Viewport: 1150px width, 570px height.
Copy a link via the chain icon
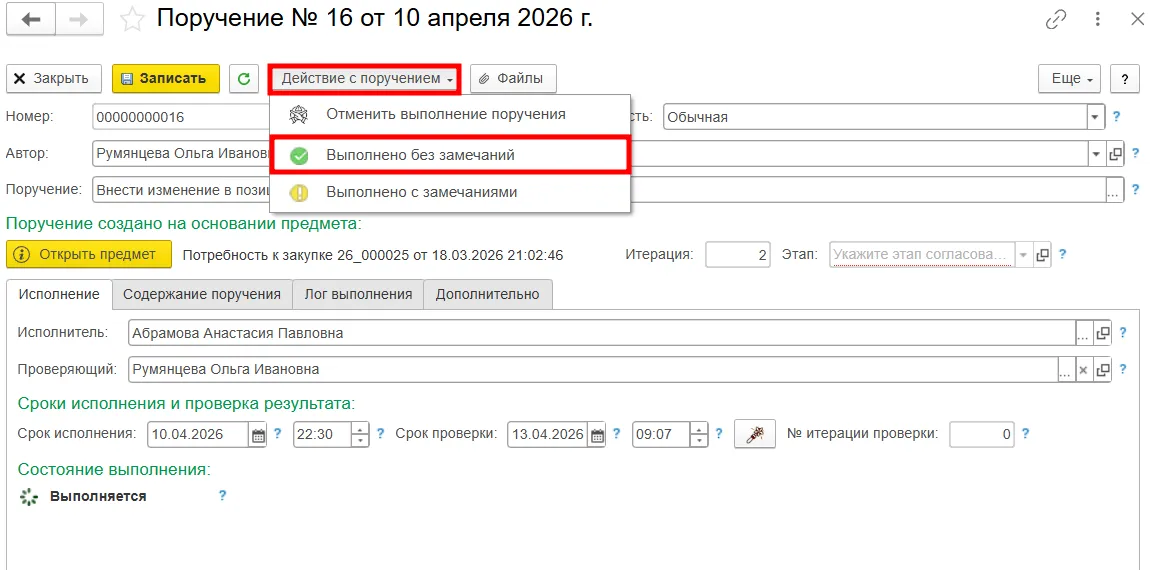(x=1055, y=21)
